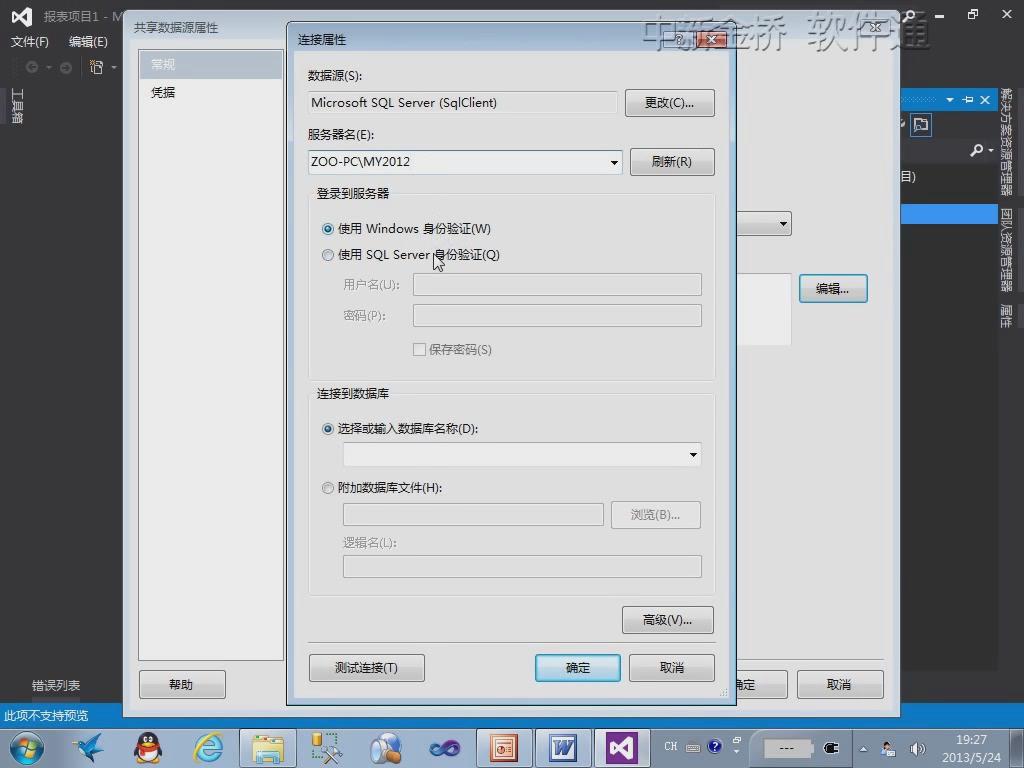The width and height of the screenshot is (1024, 768).
Task: Click 取消 in 连接属性 dialog
Action: [671, 667]
